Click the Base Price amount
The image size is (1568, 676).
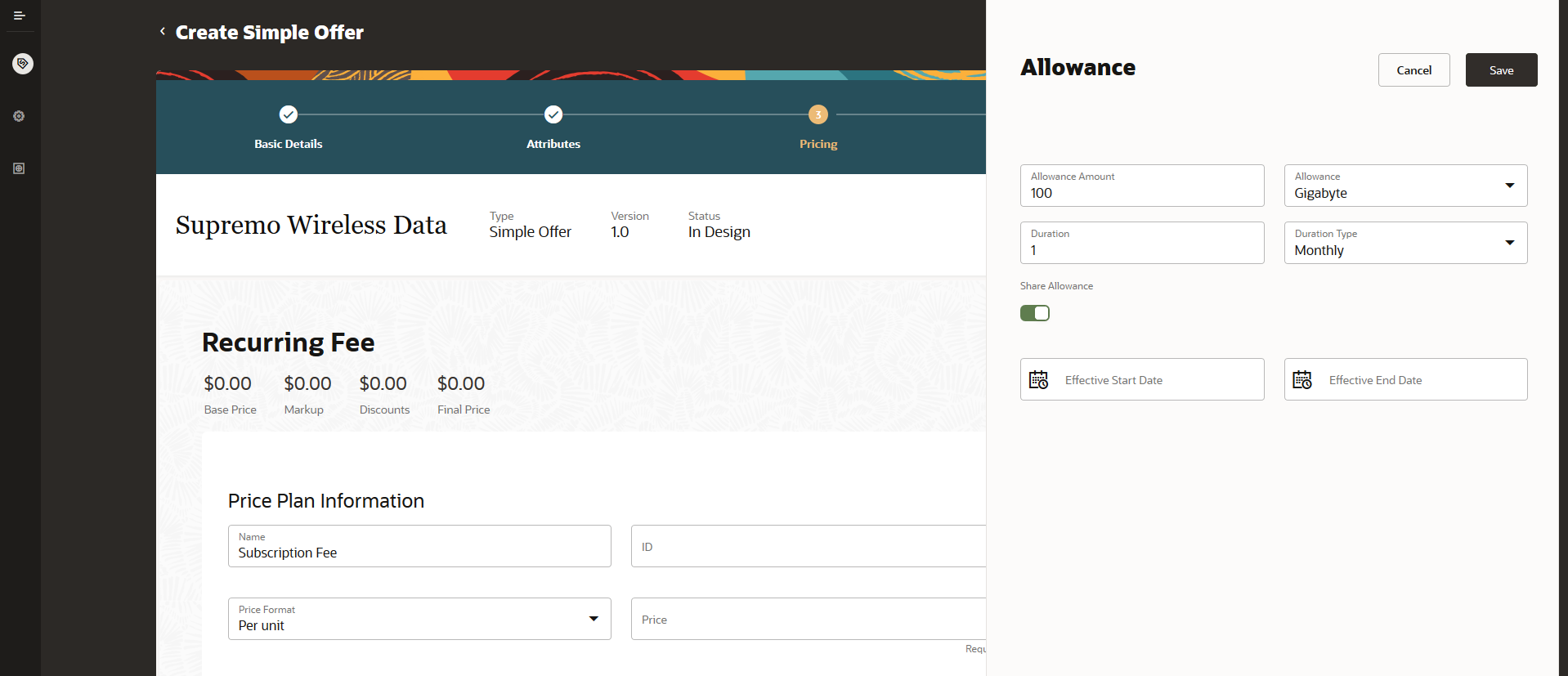click(228, 383)
